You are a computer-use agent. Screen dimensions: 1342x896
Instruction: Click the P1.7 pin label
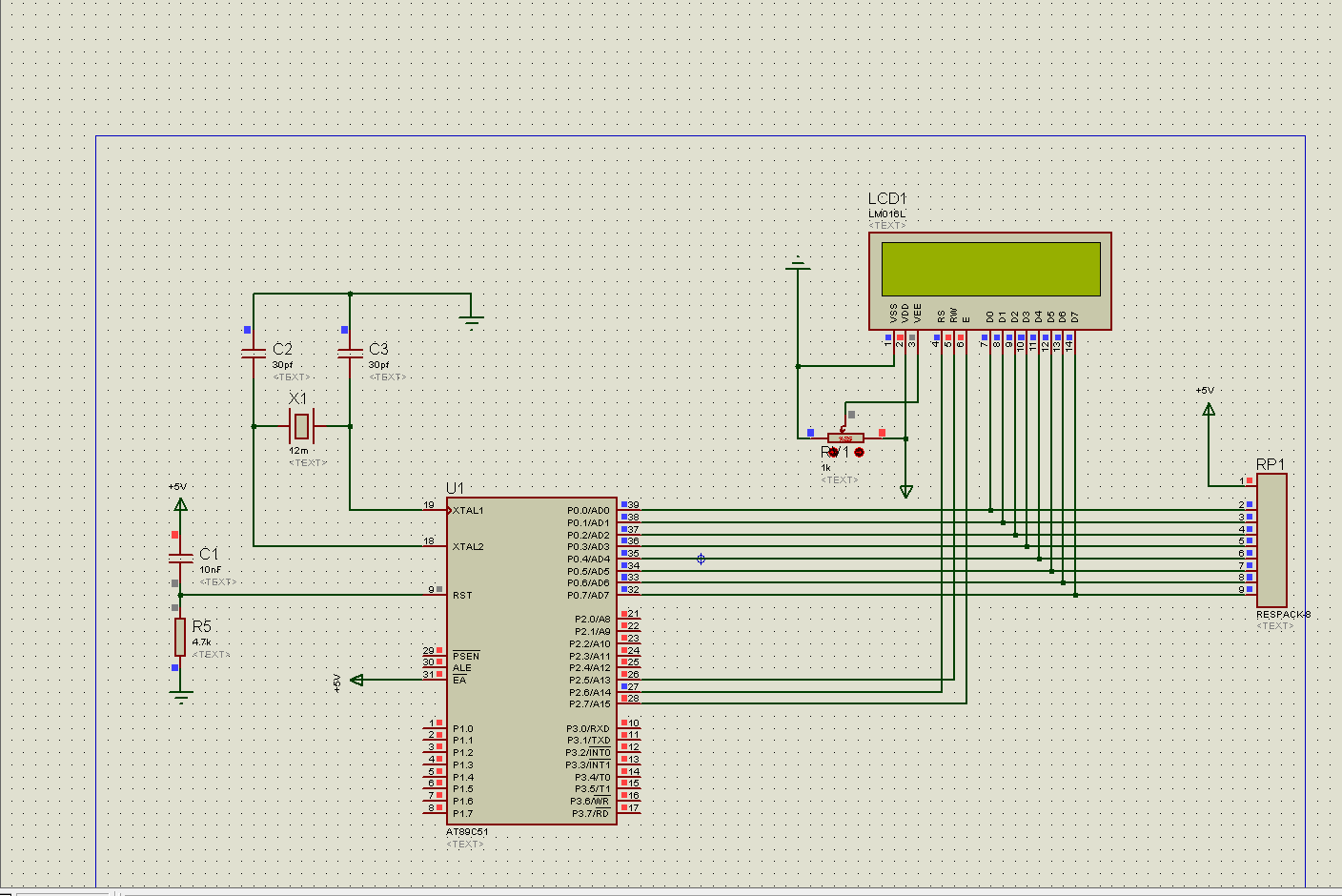click(462, 814)
